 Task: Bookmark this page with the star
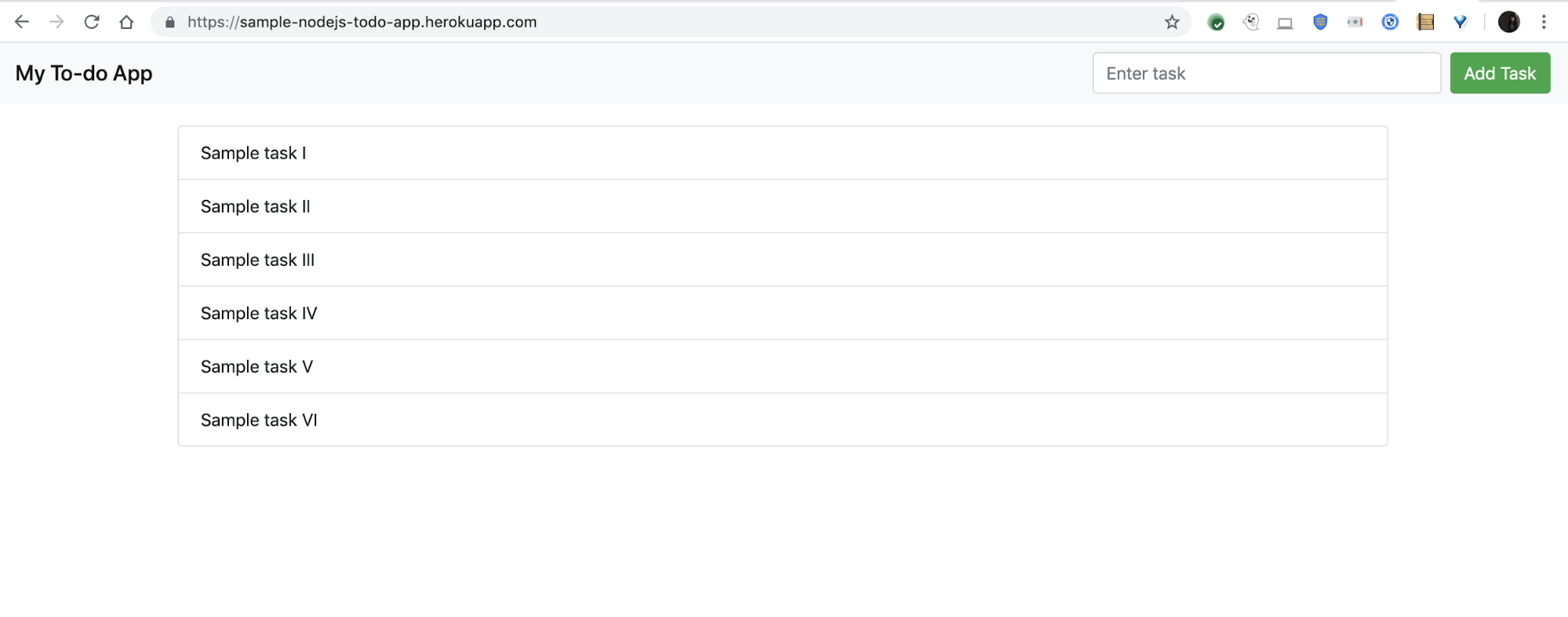(1172, 22)
